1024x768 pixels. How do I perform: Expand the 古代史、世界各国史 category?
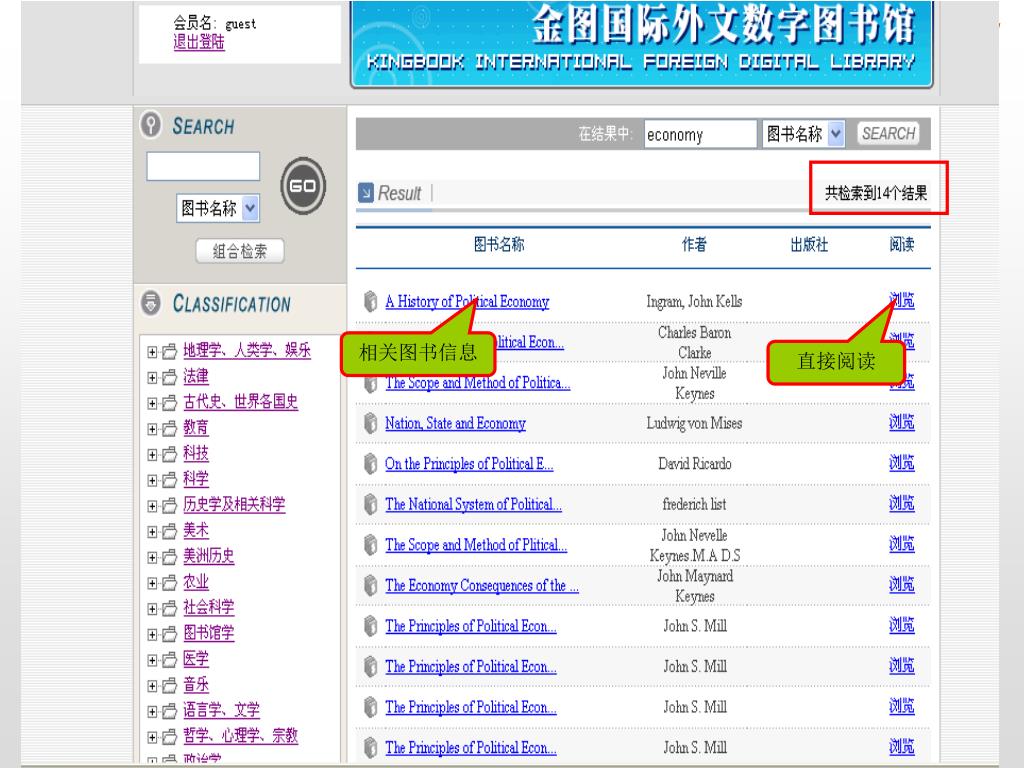click(152, 404)
